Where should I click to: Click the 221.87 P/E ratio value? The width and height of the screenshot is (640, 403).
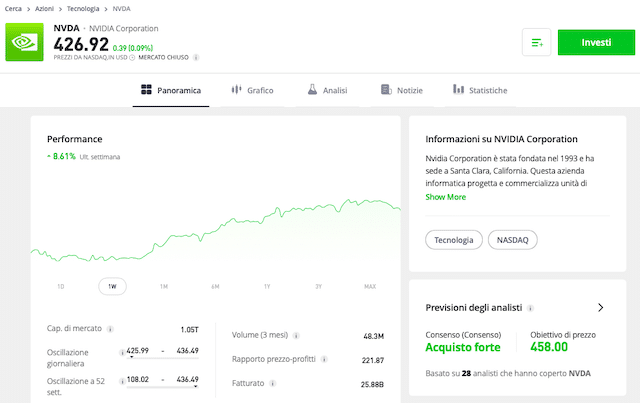click(x=373, y=361)
